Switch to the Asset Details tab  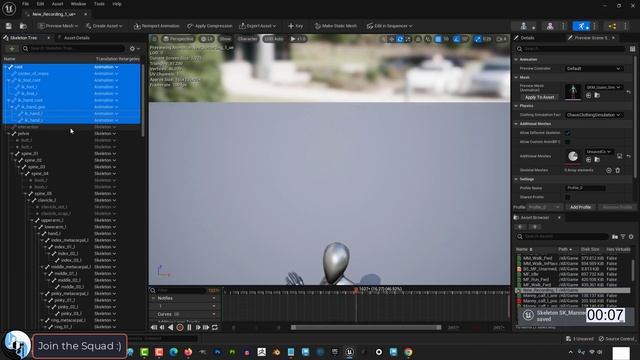[x=77, y=38]
